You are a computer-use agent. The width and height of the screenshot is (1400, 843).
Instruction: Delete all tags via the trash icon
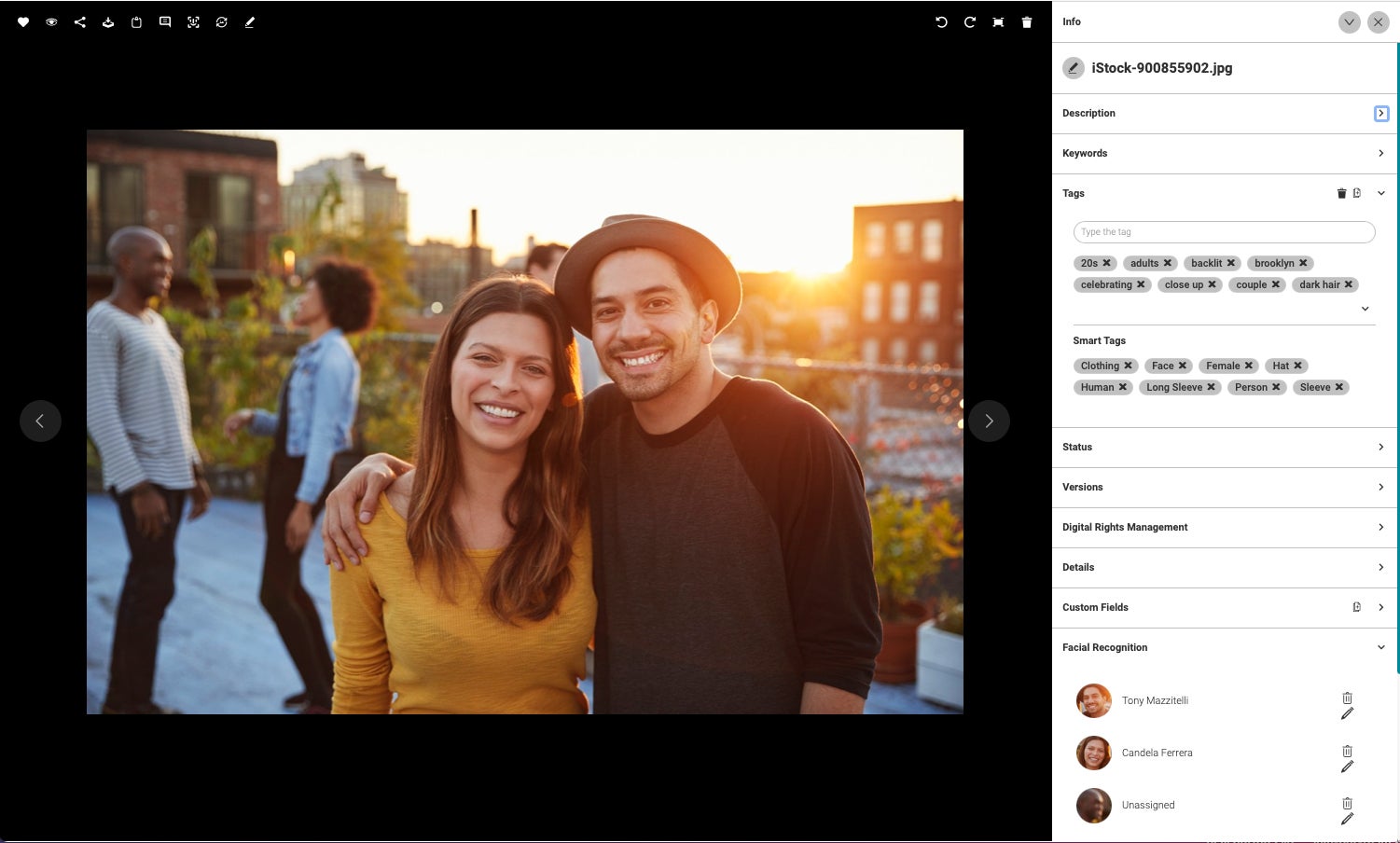[x=1340, y=193]
